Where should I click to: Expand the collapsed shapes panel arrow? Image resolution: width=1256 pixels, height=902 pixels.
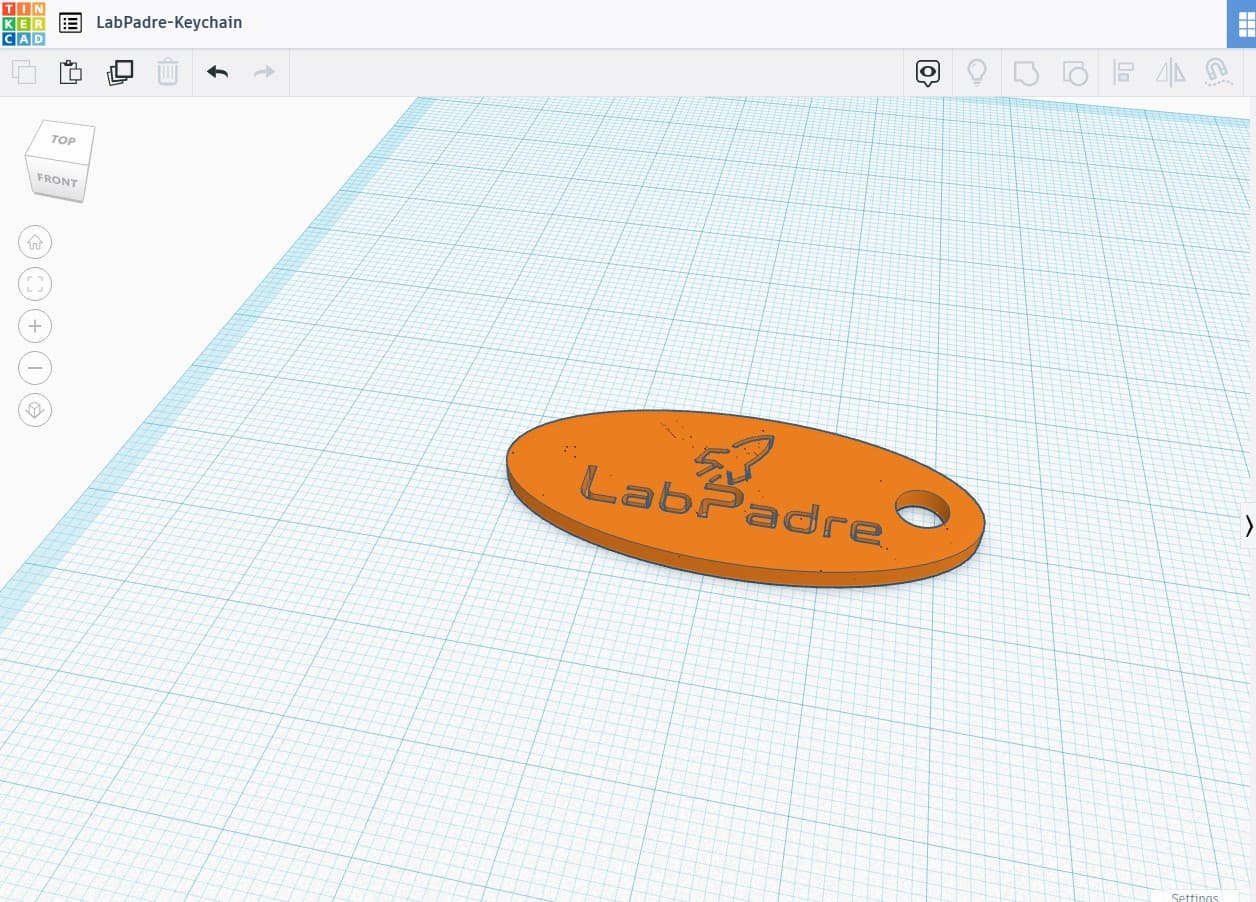coord(1249,526)
